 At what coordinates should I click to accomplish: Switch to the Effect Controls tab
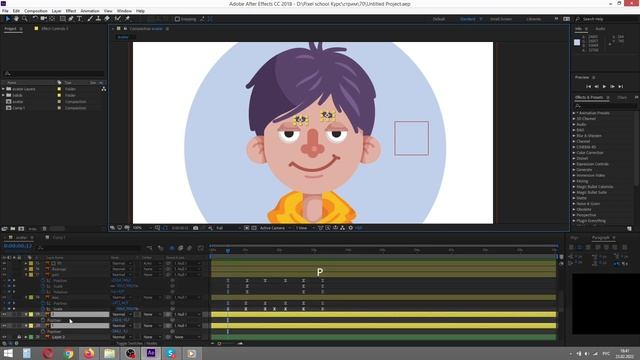(55, 29)
